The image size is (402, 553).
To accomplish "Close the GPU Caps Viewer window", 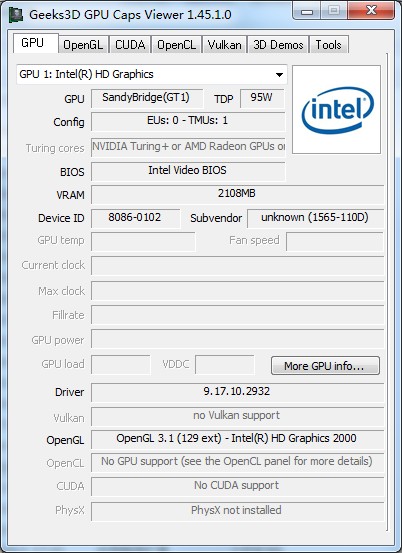I will pyautogui.click(x=371, y=11).
